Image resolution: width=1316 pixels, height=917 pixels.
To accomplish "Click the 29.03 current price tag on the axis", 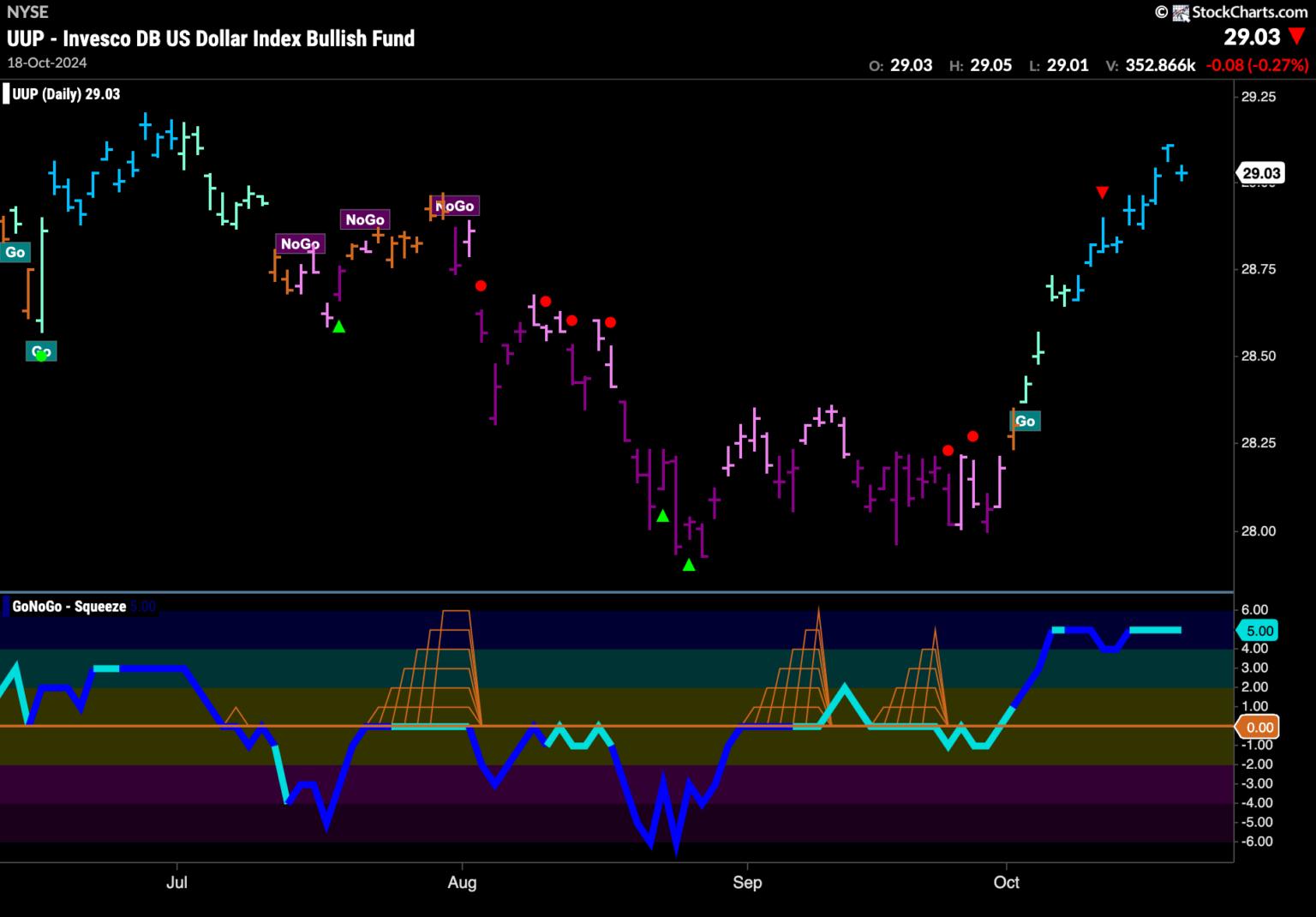I will tap(1260, 173).
